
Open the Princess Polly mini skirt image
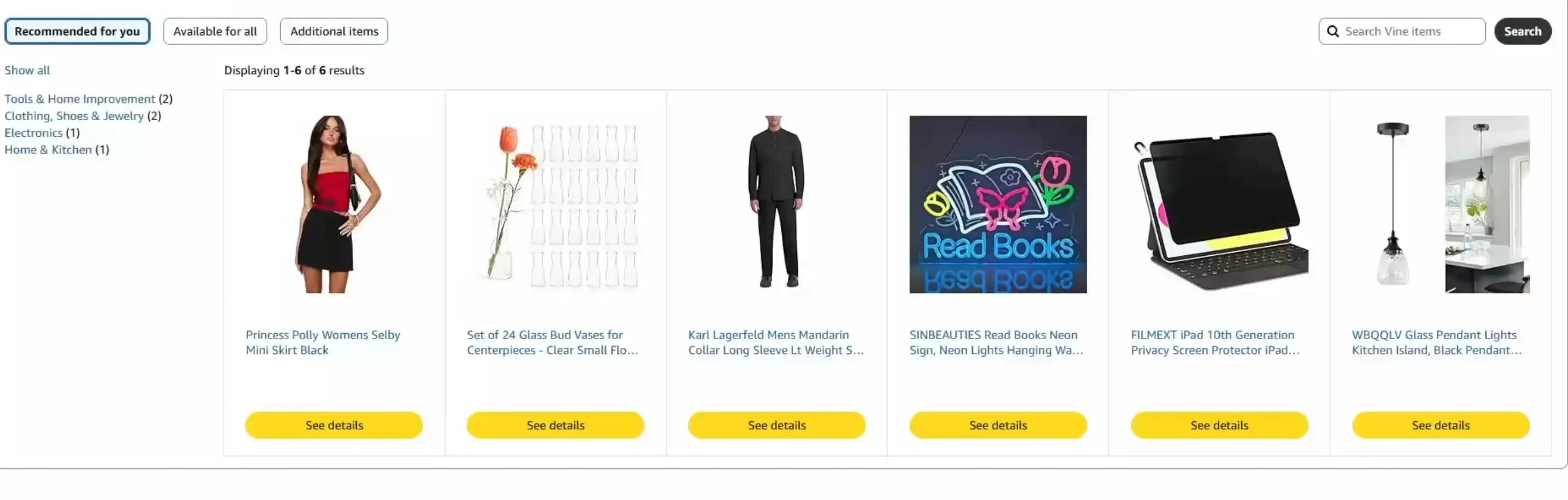coord(334,204)
